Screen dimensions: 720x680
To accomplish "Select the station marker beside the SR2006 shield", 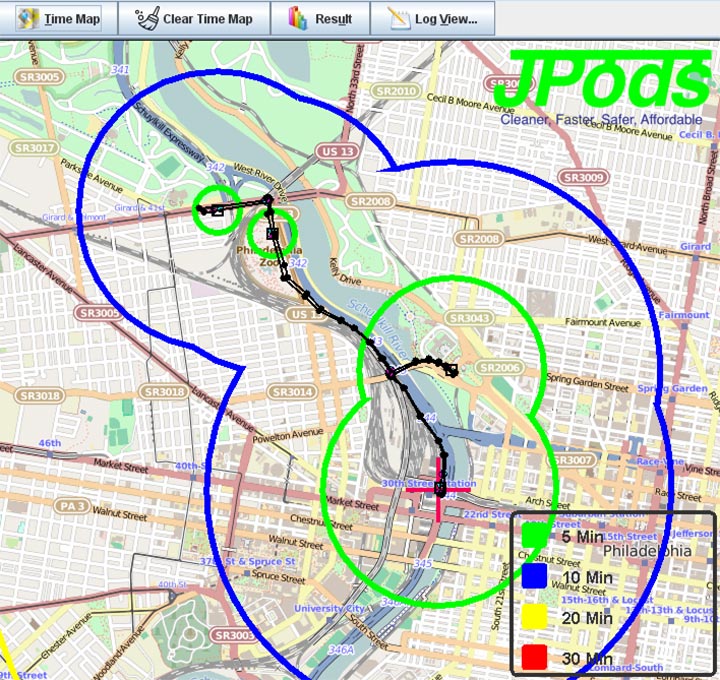I will [x=452, y=371].
